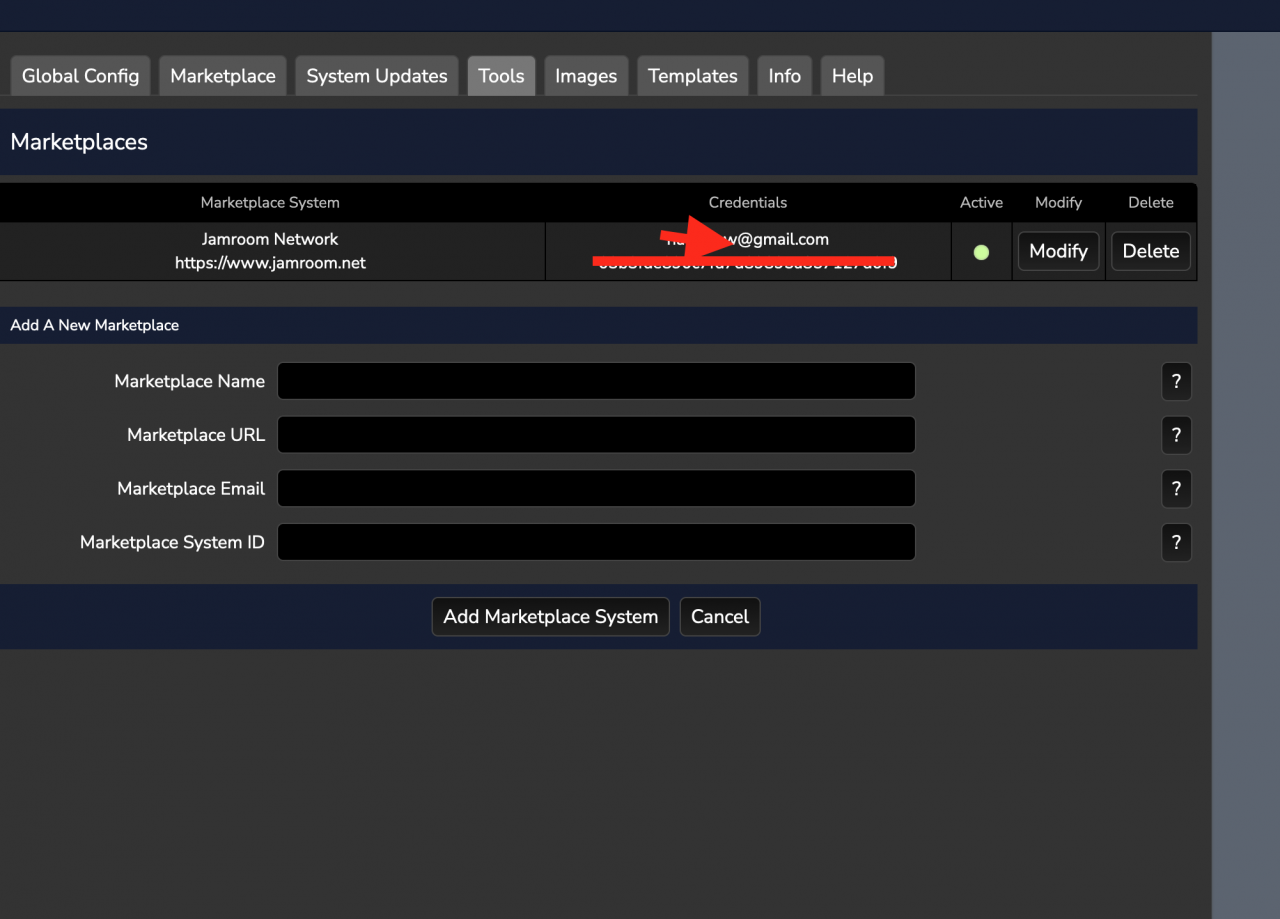Open help for Marketplace URL field
1280x919 pixels.
tap(1176, 435)
